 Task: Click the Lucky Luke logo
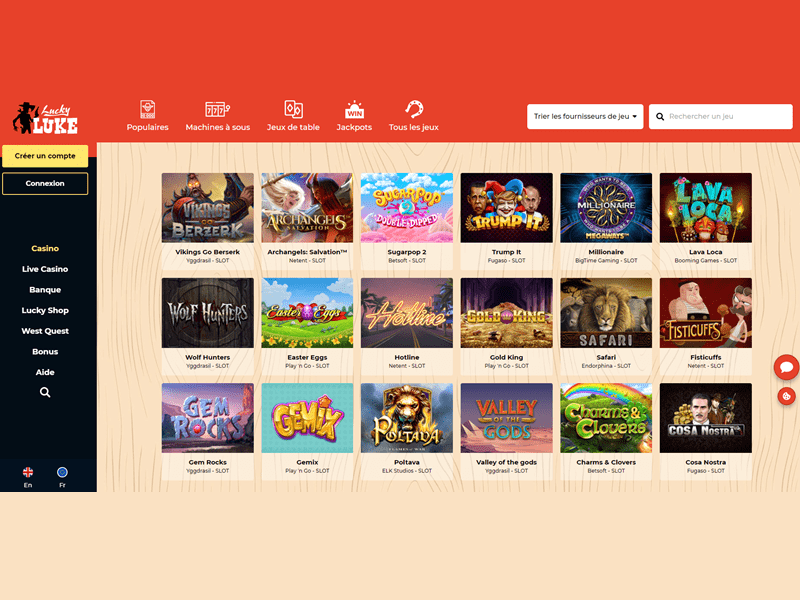(45, 119)
